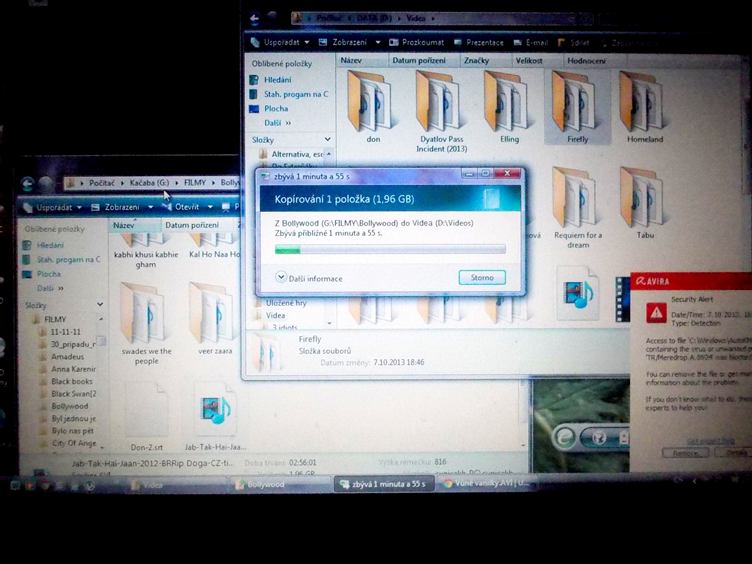Click FILMY in Bollywood address bar

point(194,183)
